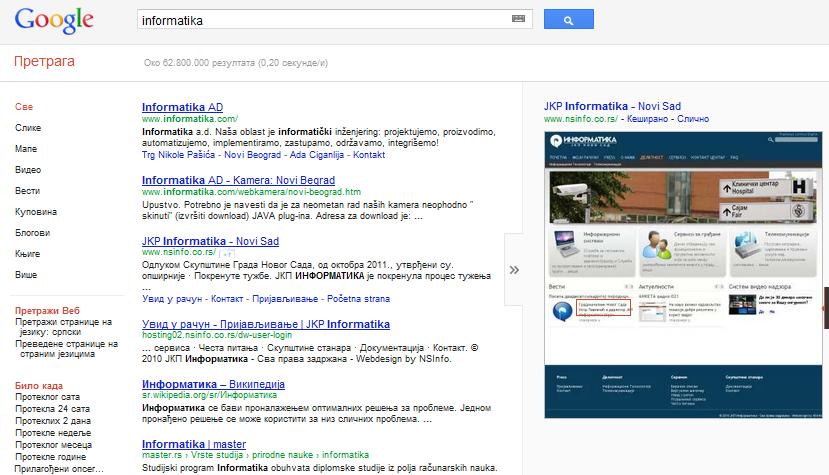
Task: Click the results count text Око 62.800.000 резултата
Action: point(236,63)
